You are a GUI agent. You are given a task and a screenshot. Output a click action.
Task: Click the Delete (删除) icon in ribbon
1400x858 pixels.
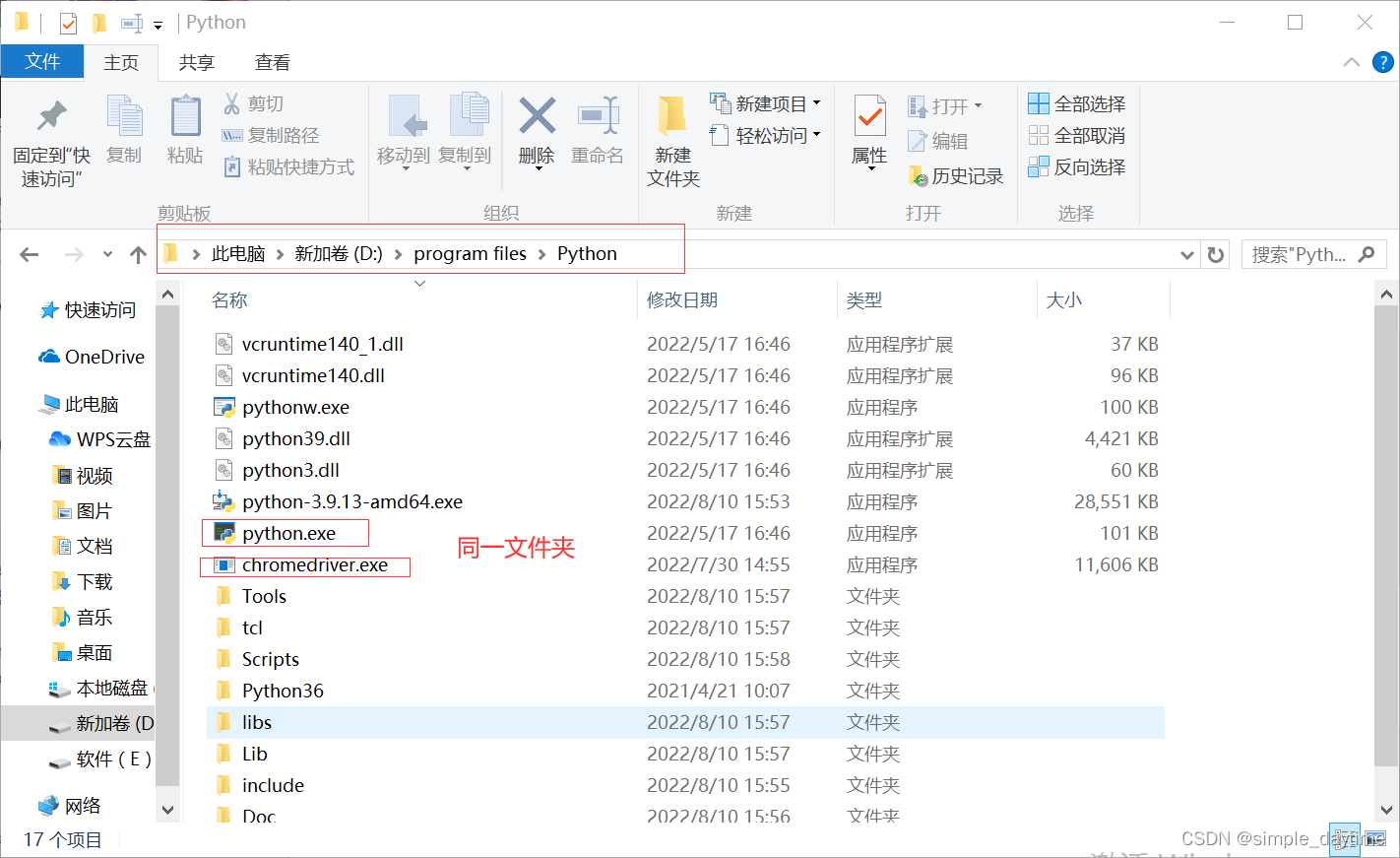click(537, 117)
